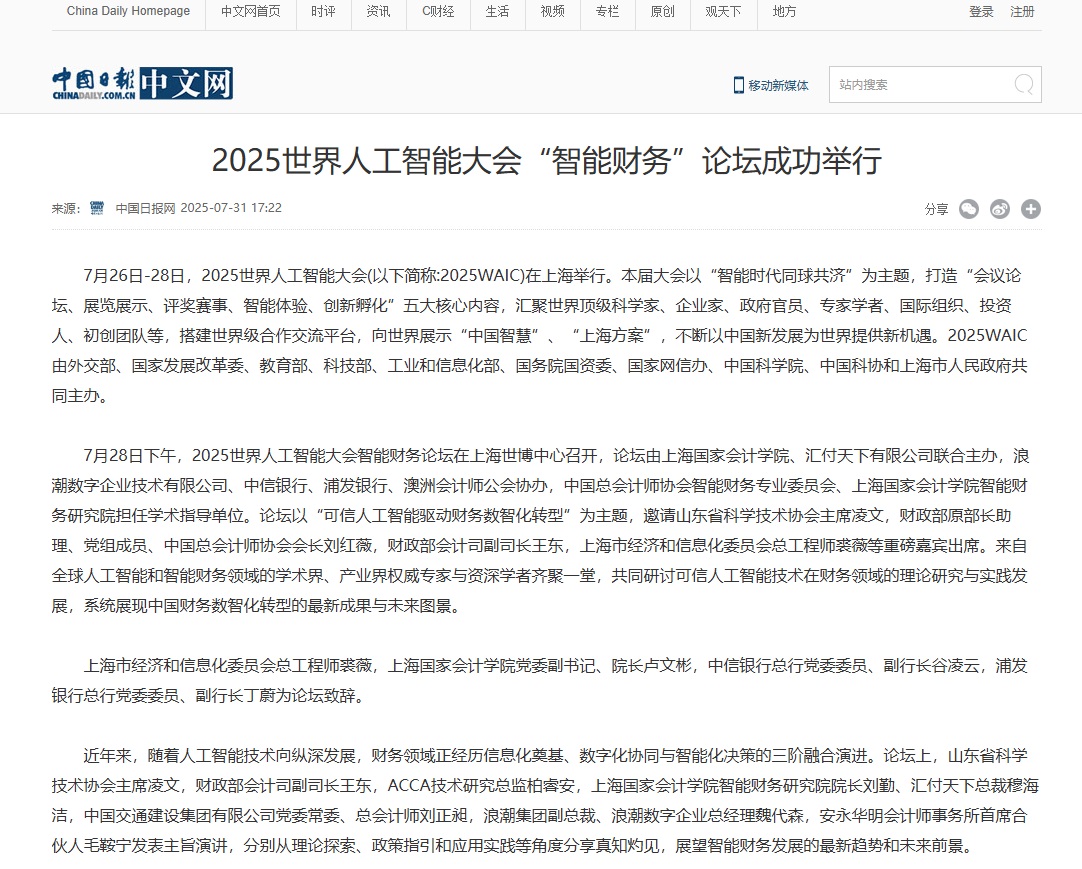1082x869 pixels.
Task: Click the small source logo beside 来源
Action: pos(97,208)
